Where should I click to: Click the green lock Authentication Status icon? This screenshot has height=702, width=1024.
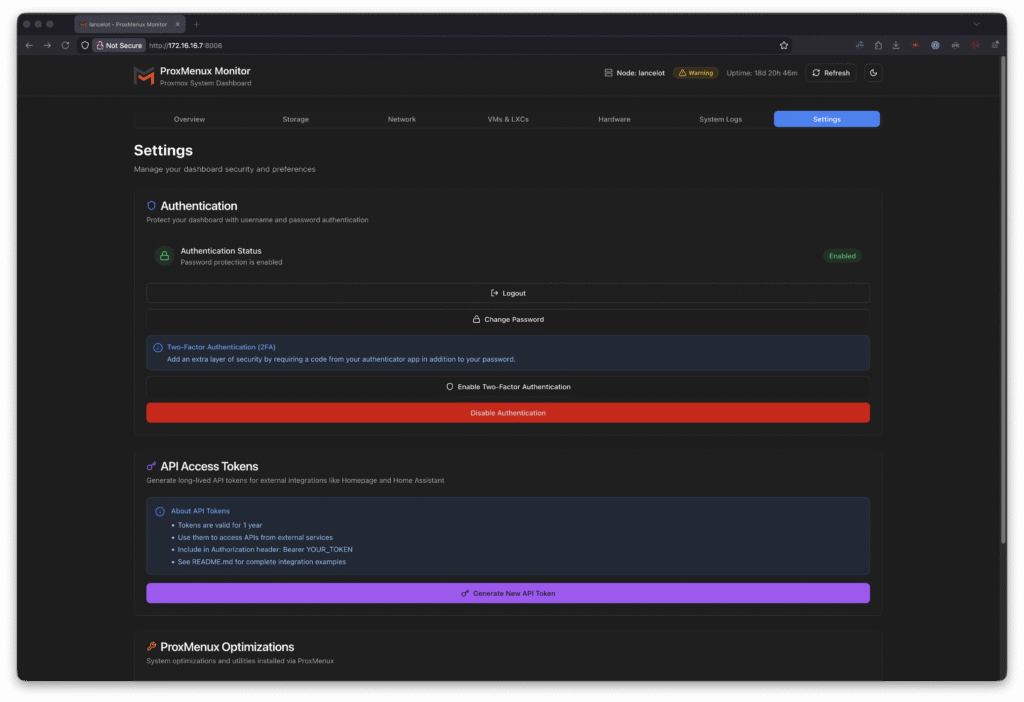coord(164,256)
